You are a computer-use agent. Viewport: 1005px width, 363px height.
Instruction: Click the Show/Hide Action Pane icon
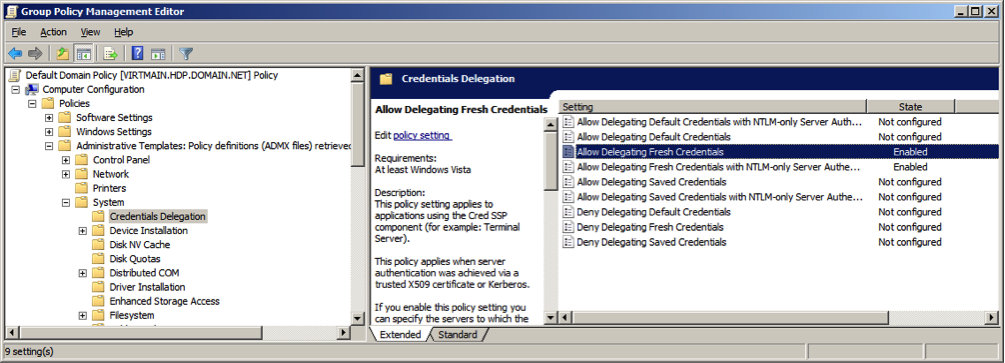point(158,53)
